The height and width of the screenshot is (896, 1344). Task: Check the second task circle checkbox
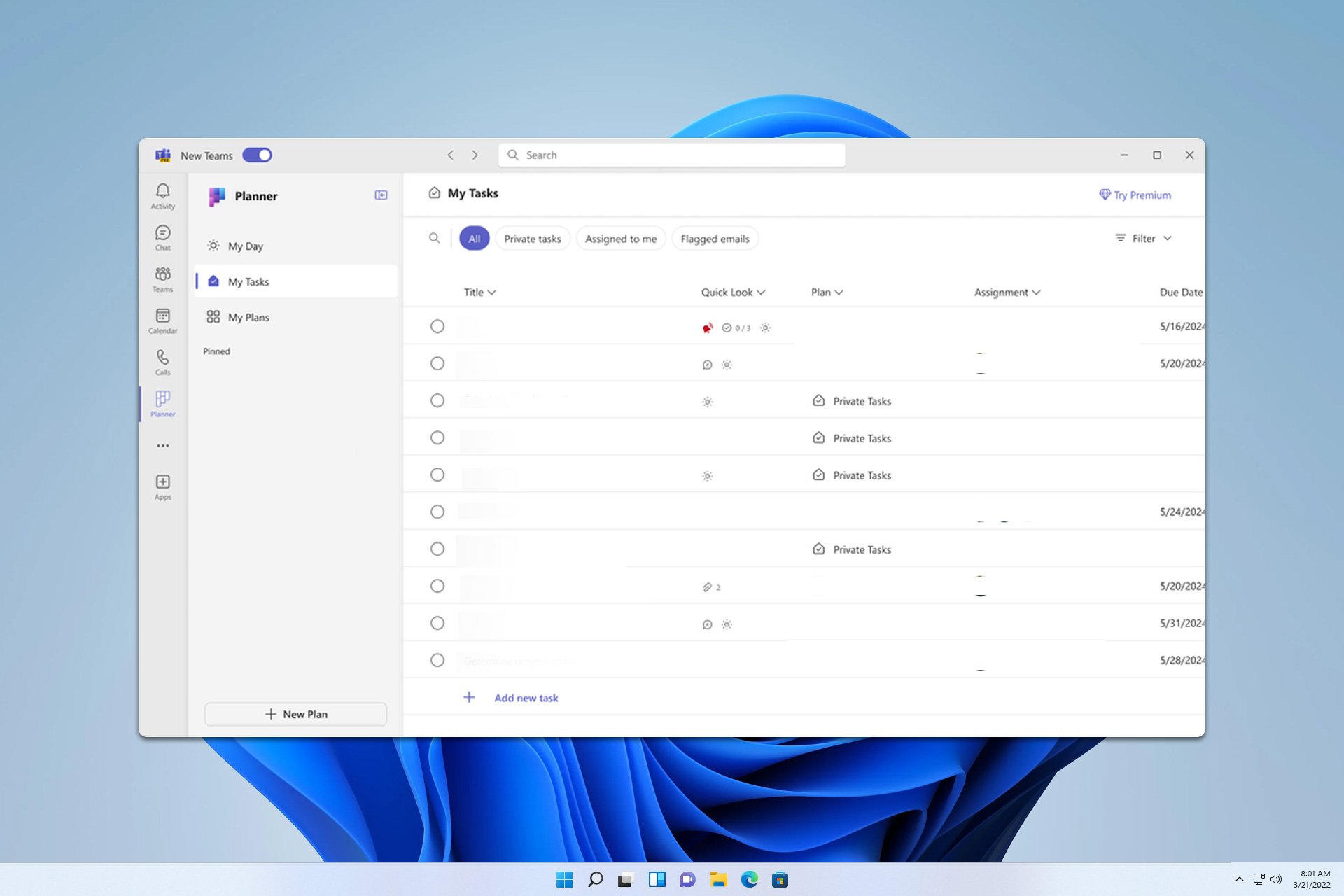[437, 363]
